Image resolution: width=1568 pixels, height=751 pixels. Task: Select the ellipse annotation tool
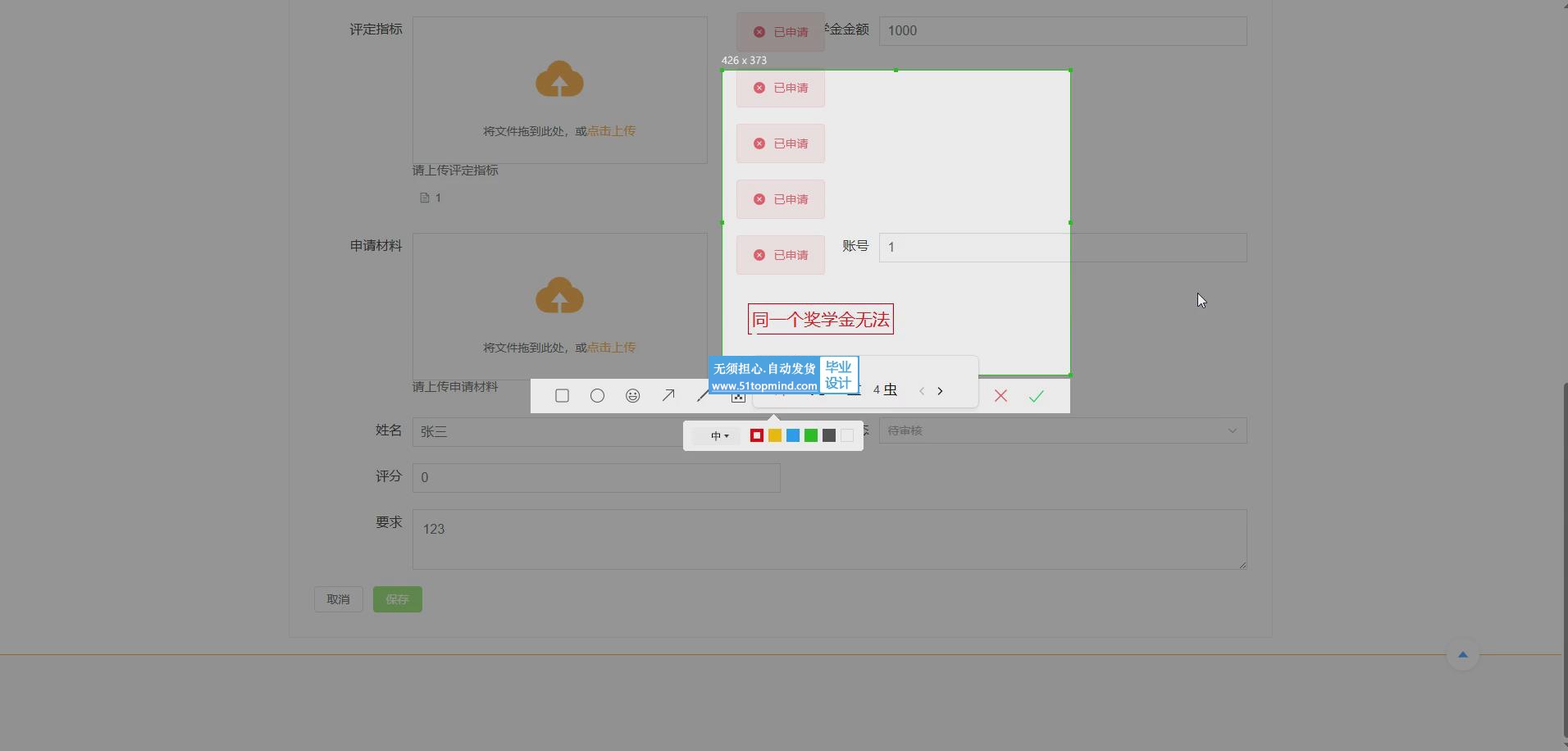coord(597,396)
